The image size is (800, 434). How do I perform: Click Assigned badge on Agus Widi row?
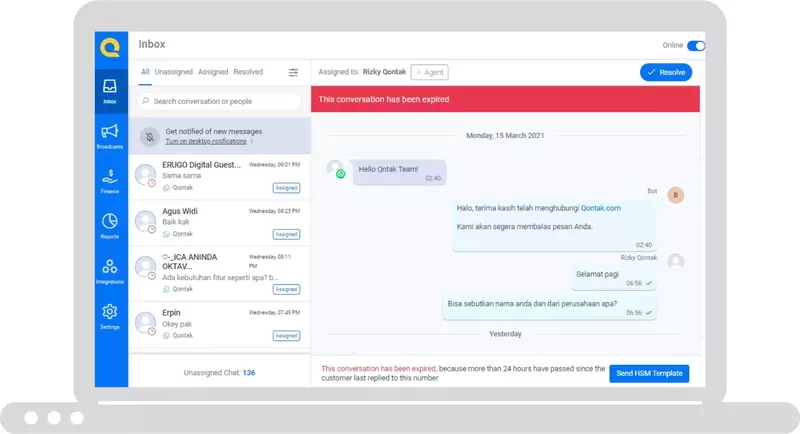(x=286, y=235)
